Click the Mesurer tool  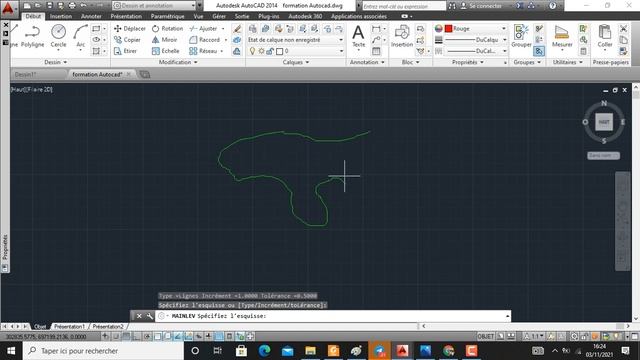click(x=562, y=36)
